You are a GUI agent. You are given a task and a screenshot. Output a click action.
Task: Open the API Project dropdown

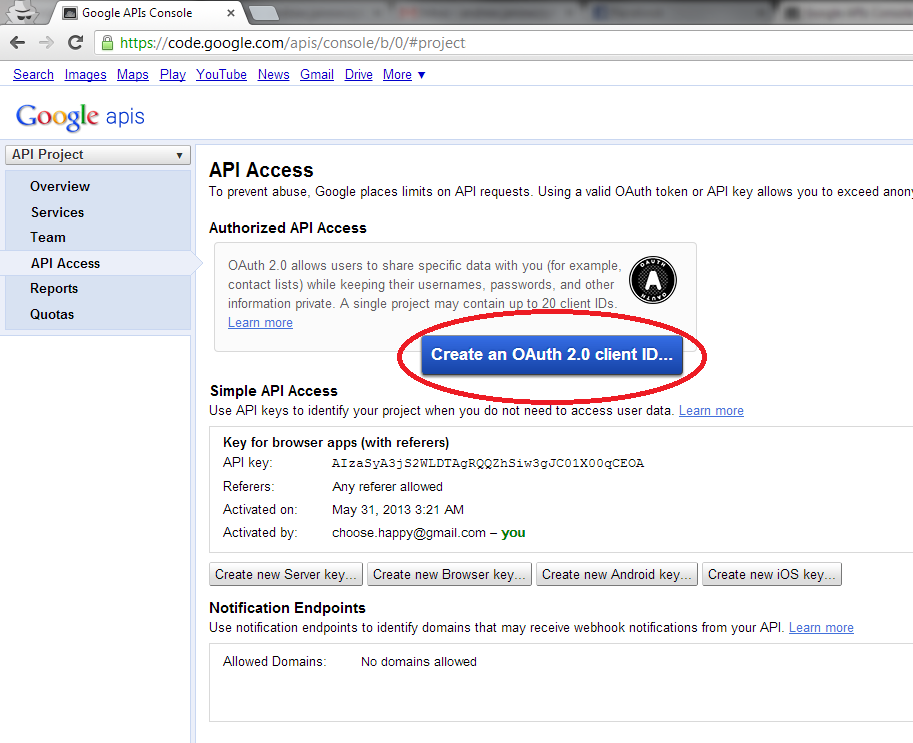(x=97, y=155)
